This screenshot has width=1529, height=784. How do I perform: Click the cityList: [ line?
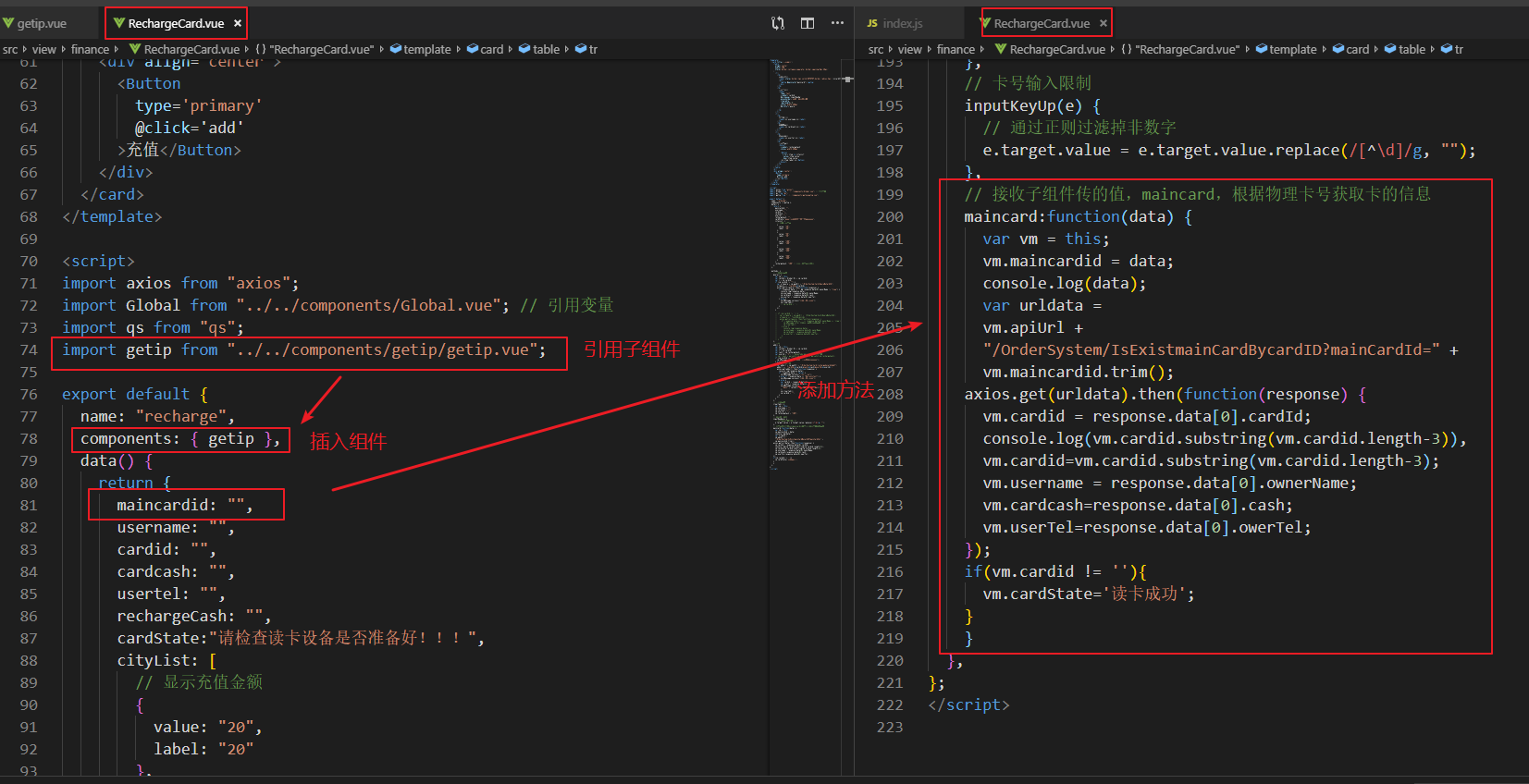click(x=166, y=660)
